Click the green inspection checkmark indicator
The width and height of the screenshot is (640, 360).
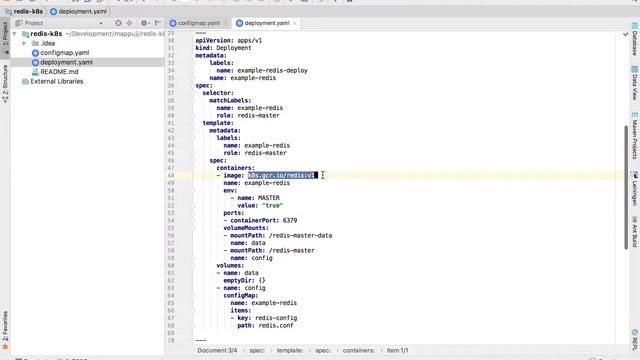[x=625, y=34]
